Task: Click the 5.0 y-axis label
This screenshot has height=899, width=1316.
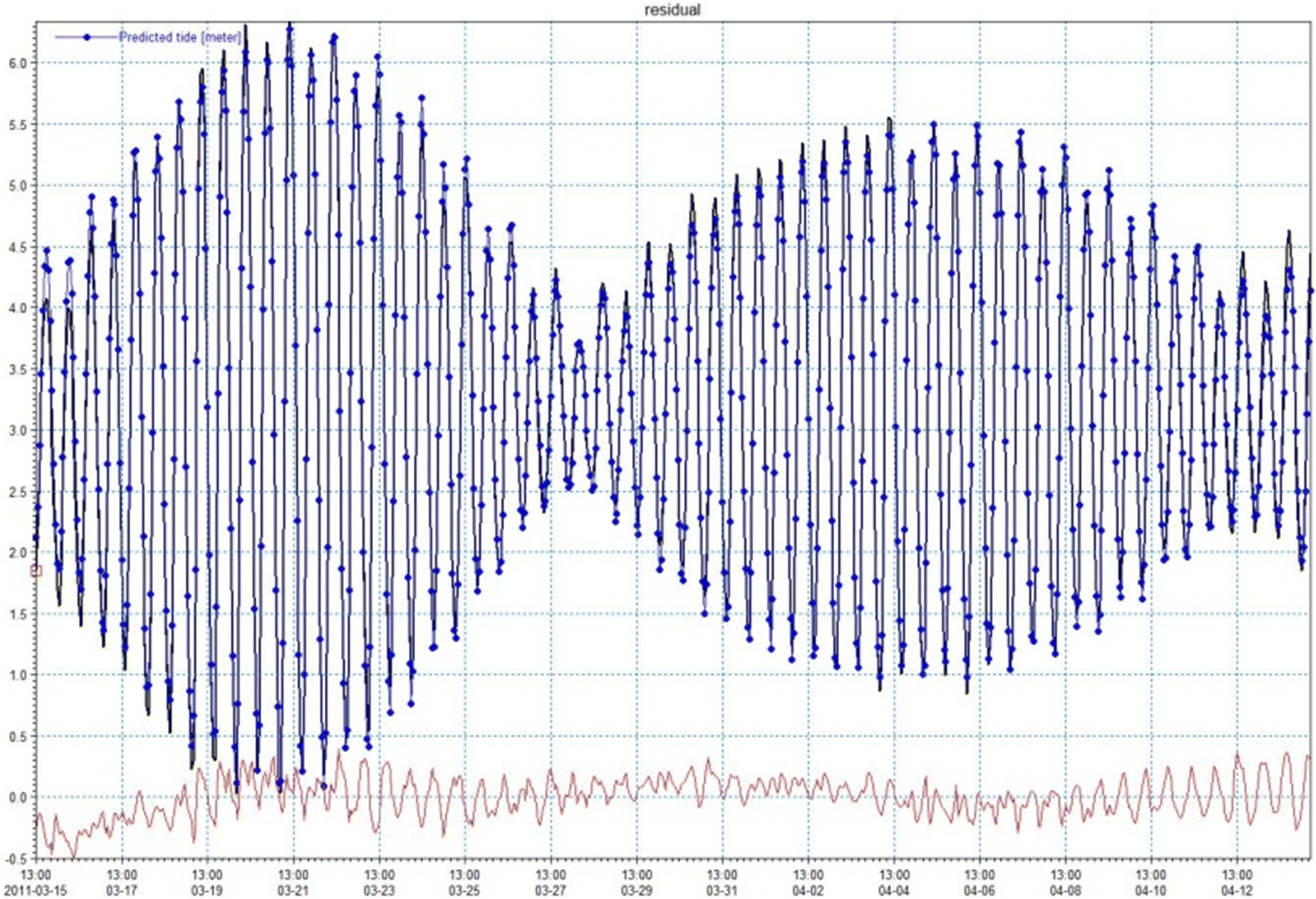Action: coord(19,186)
